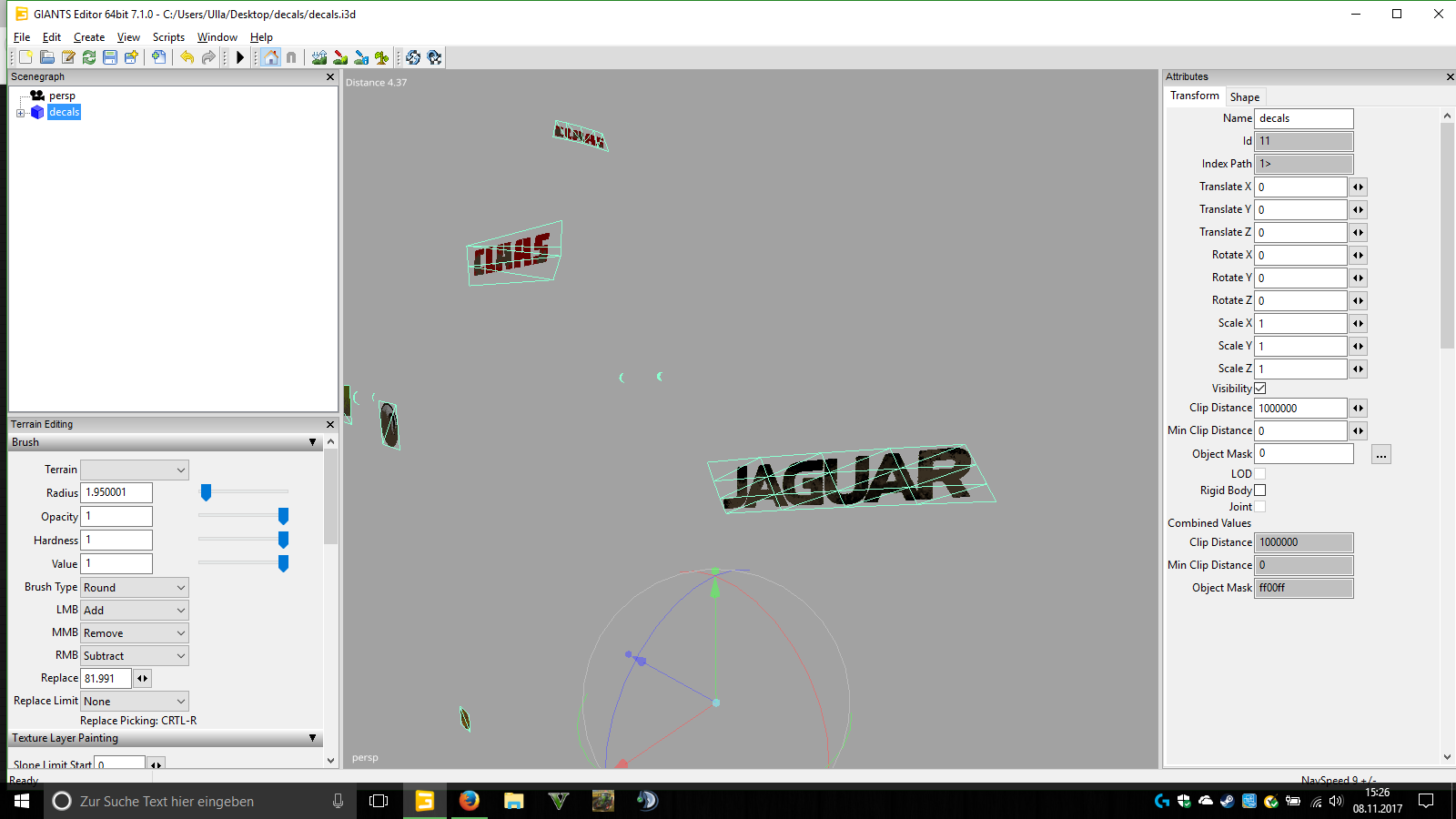
Task: Click the Save floppy disk icon
Action: pyautogui.click(x=110, y=57)
